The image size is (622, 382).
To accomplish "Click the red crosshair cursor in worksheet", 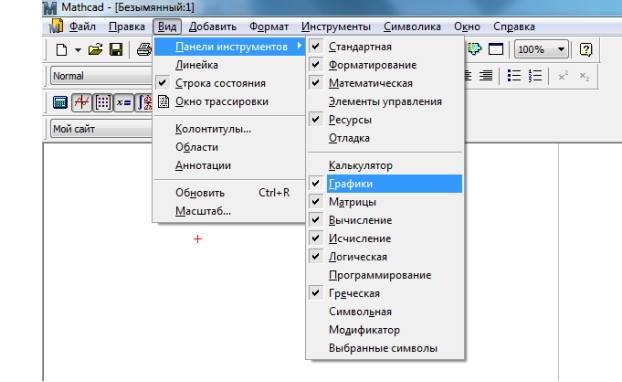I will pyautogui.click(x=198, y=239).
